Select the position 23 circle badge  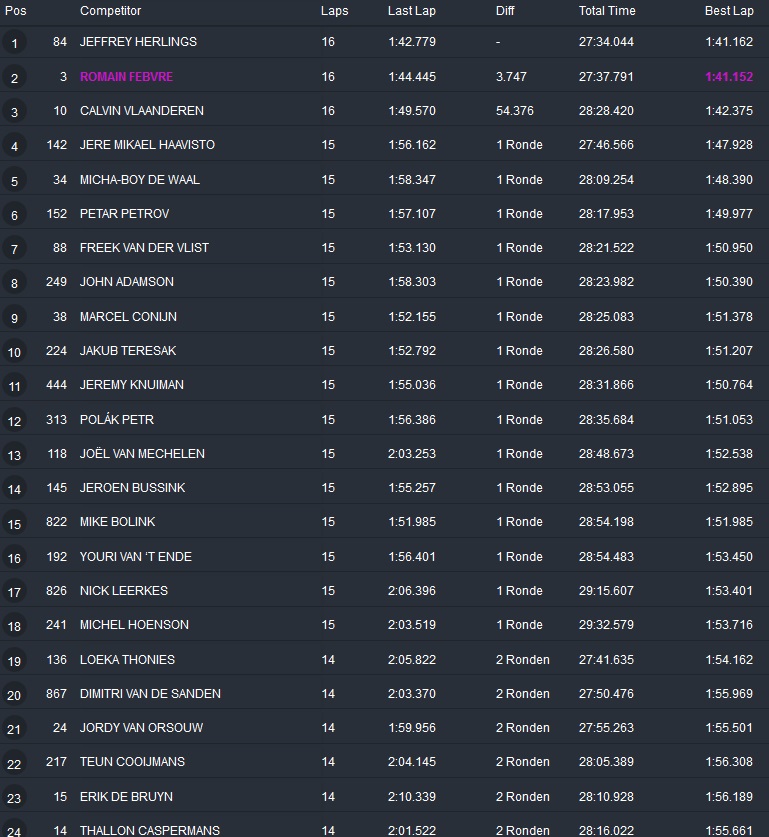(x=14, y=798)
